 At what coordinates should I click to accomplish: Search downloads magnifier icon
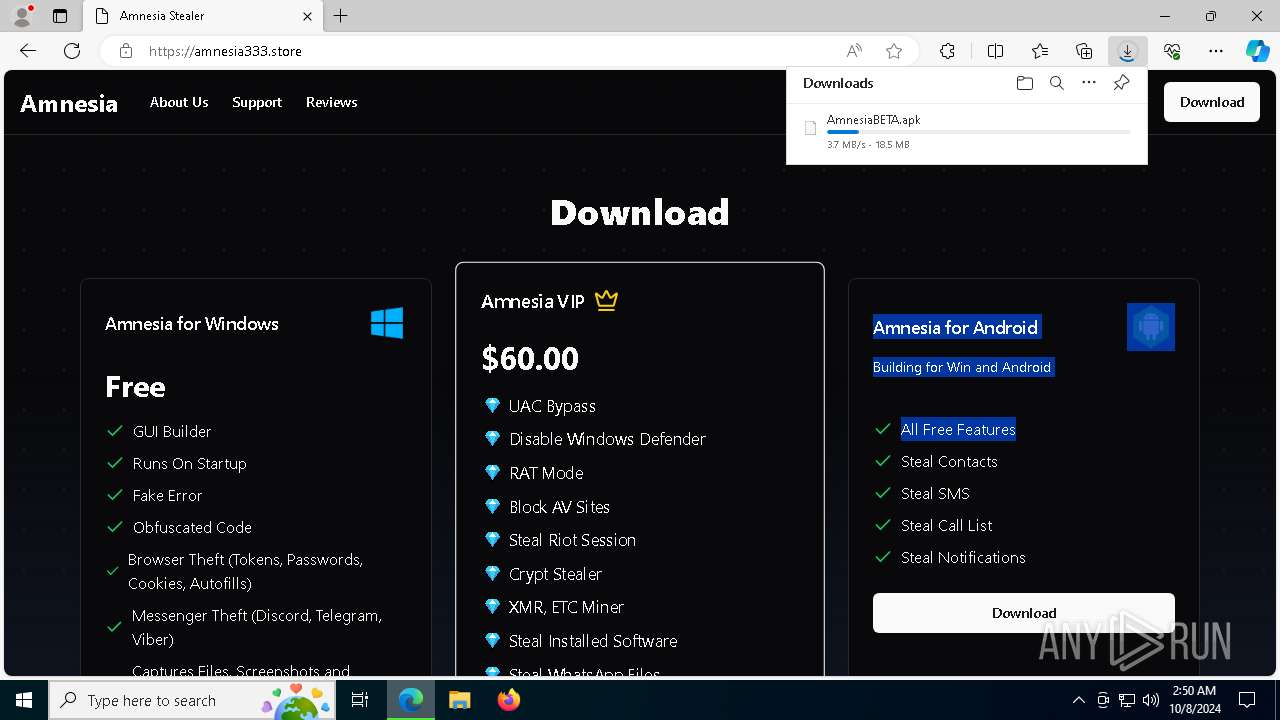(x=1057, y=83)
